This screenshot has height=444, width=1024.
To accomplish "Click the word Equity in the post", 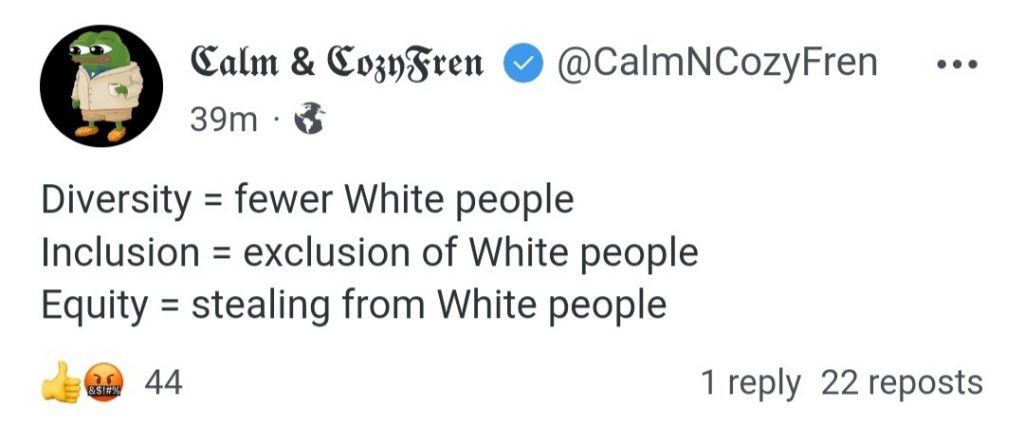I will pyautogui.click(x=94, y=304).
